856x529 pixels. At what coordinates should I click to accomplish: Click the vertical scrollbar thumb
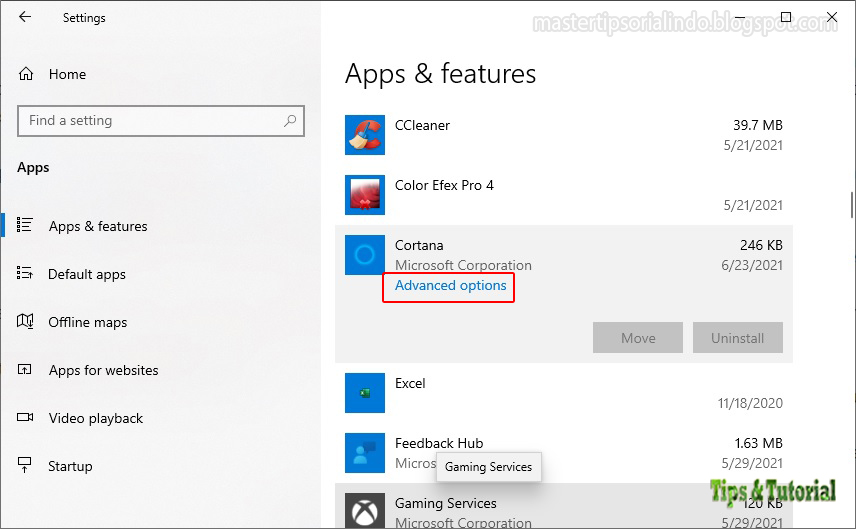coord(852,205)
